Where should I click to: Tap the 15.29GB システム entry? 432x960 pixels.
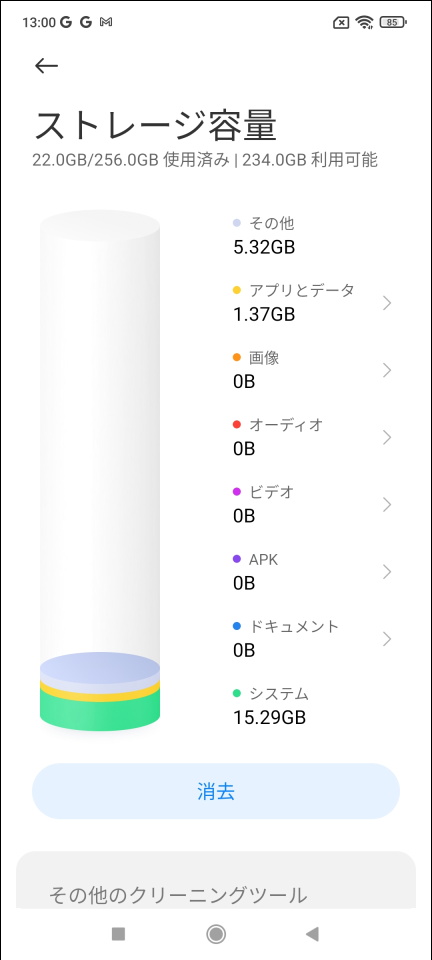pyautogui.click(x=270, y=705)
